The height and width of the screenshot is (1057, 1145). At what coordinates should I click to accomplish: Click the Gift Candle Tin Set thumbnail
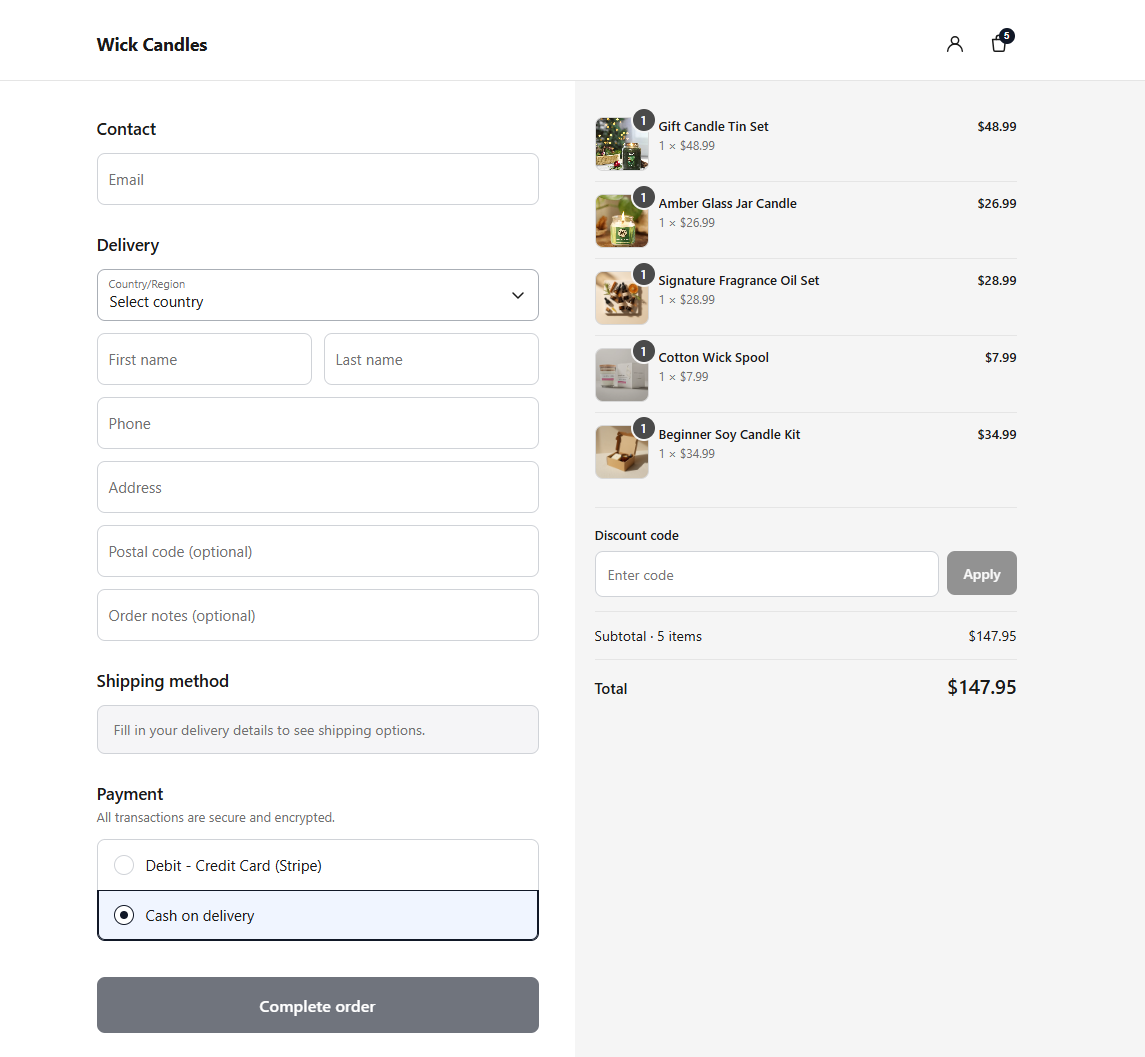pyautogui.click(x=621, y=144)
